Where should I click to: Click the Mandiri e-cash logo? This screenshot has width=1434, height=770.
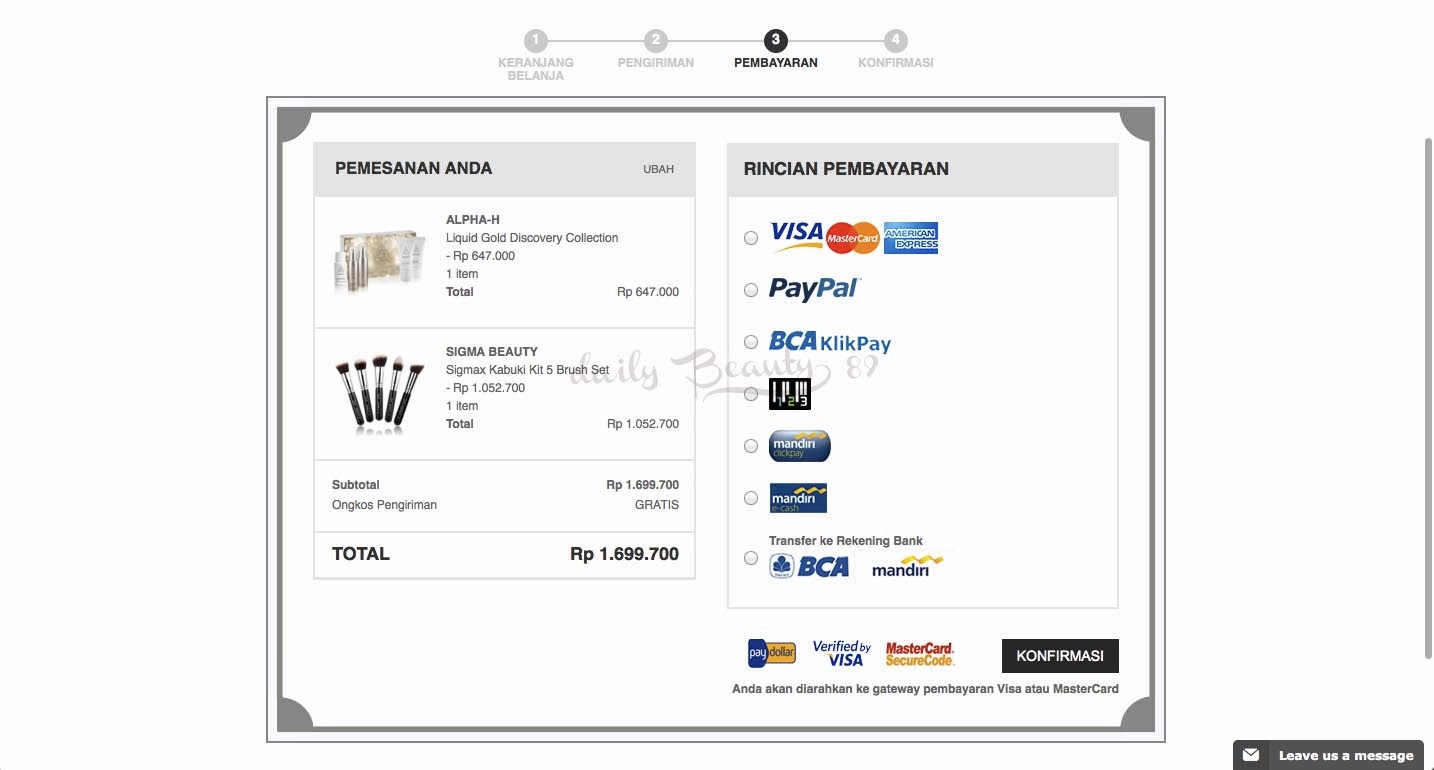(798, 498)
